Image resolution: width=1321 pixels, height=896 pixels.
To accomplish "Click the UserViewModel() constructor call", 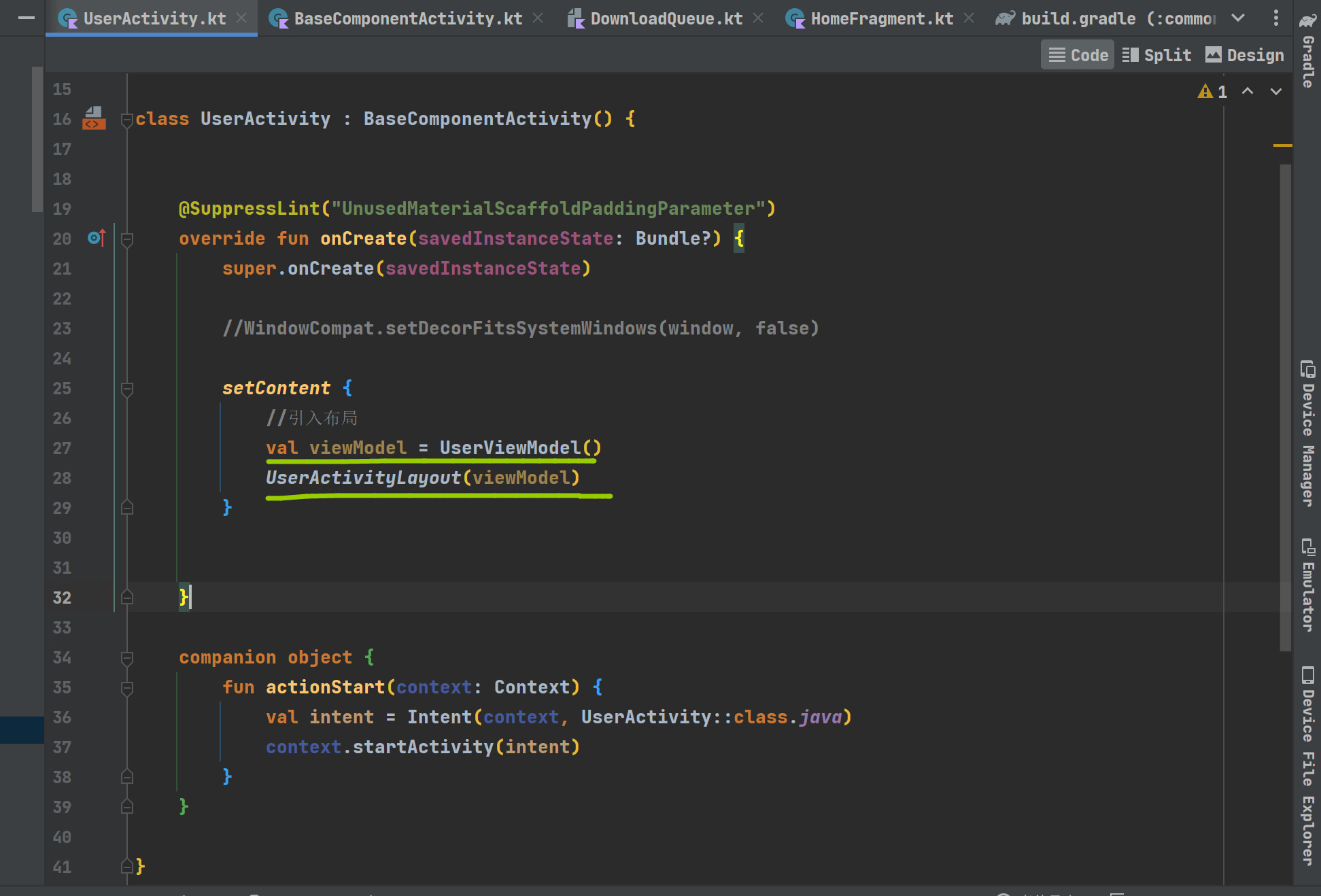I will (x=521, y=448).
